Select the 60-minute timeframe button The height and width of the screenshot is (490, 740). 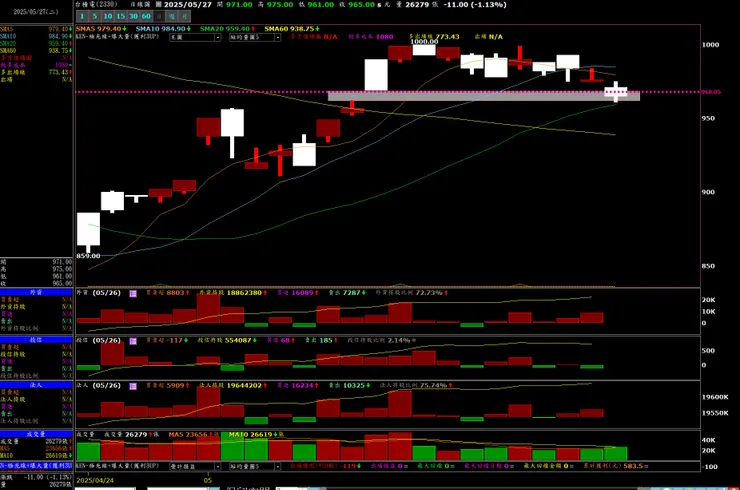146,17
